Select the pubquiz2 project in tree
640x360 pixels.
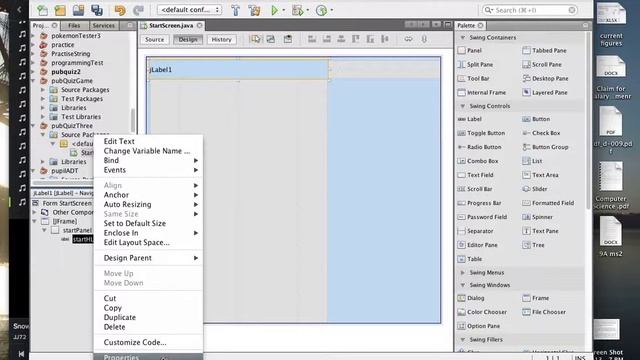coord(66,72)
